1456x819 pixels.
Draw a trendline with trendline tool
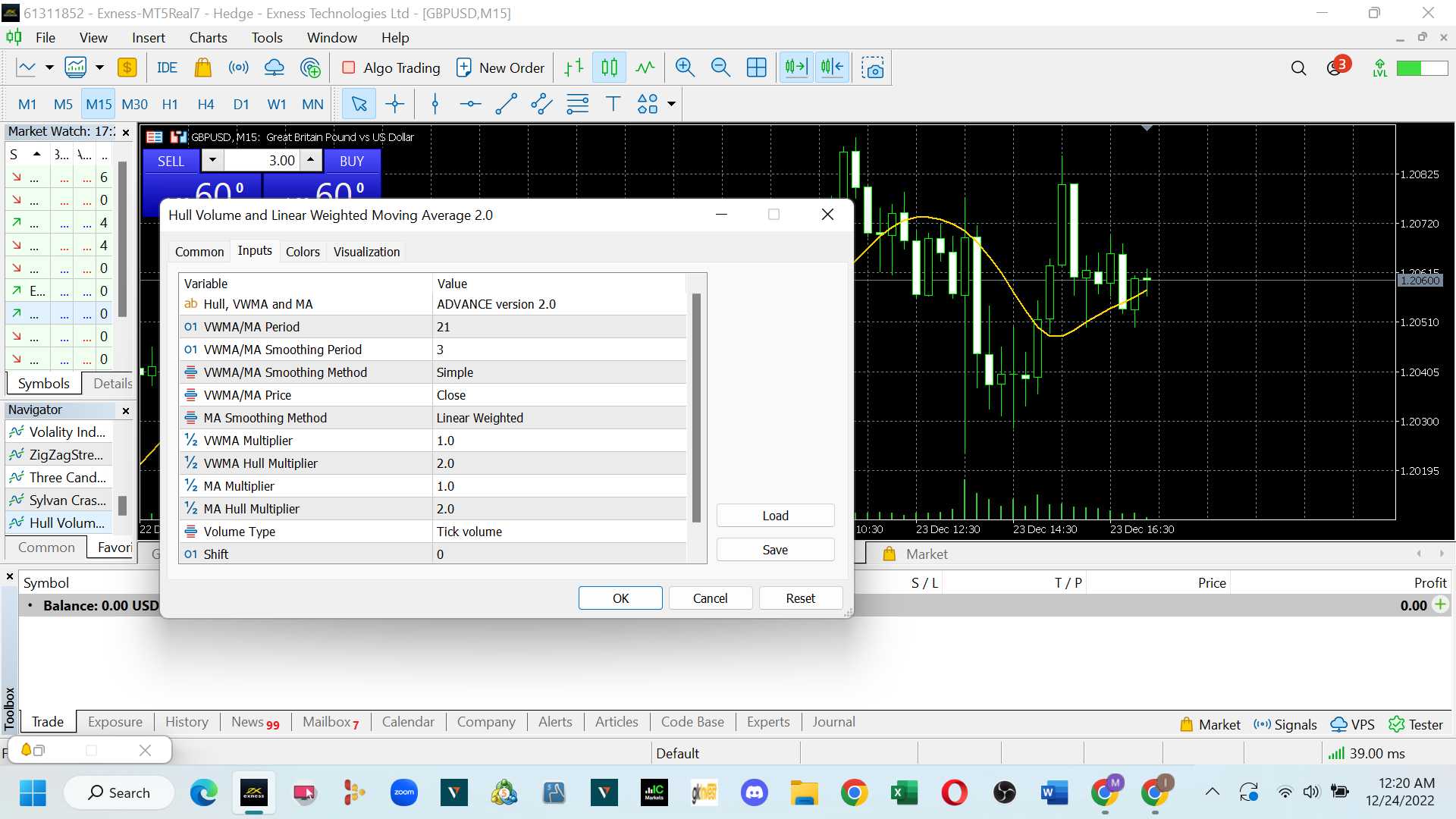(x=506, y=104)
